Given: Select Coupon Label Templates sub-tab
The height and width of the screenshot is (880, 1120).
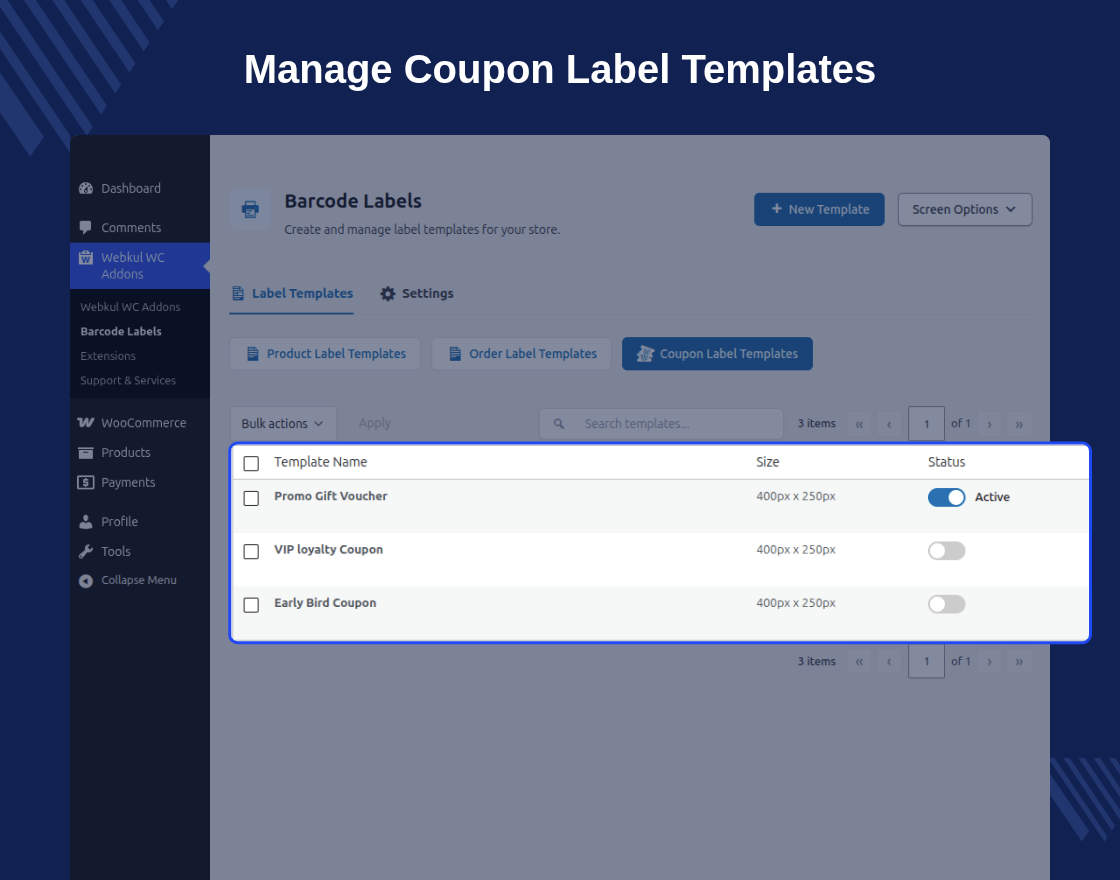Looking at the screenshot, I should click(717, 354).
